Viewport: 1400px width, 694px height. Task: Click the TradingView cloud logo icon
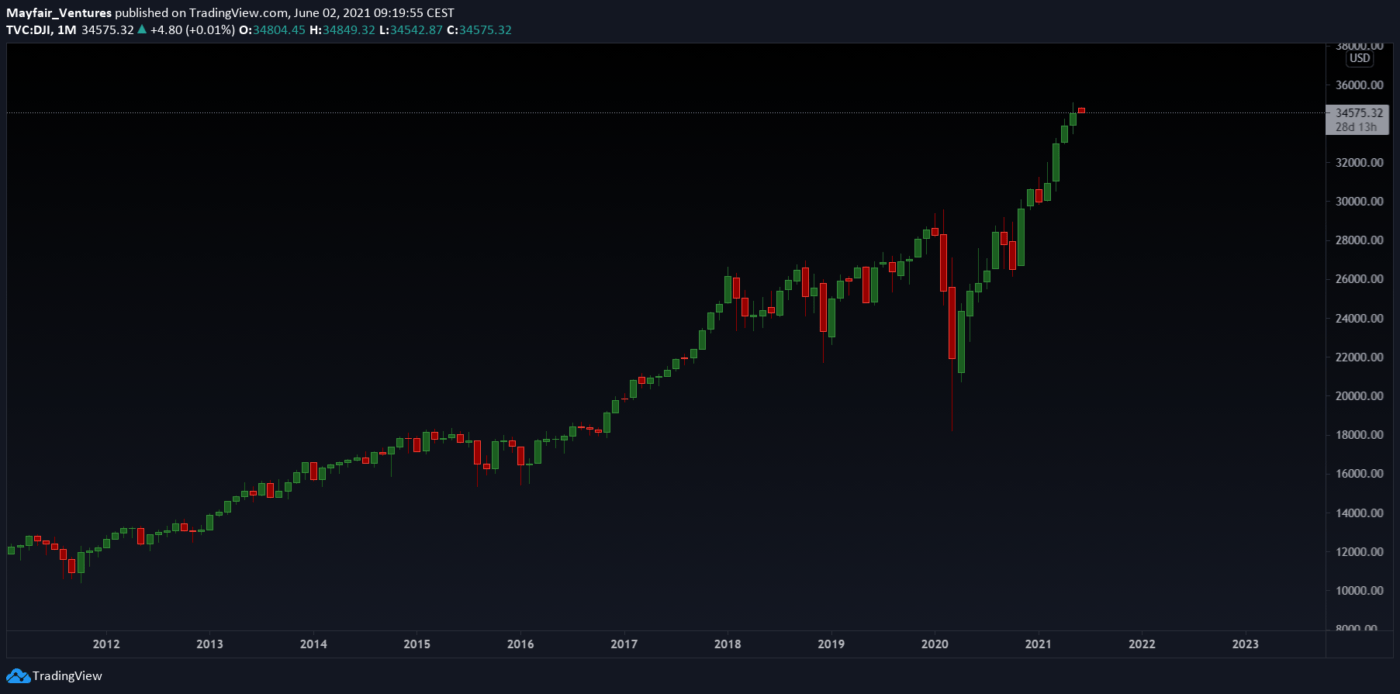click(18, 675)
